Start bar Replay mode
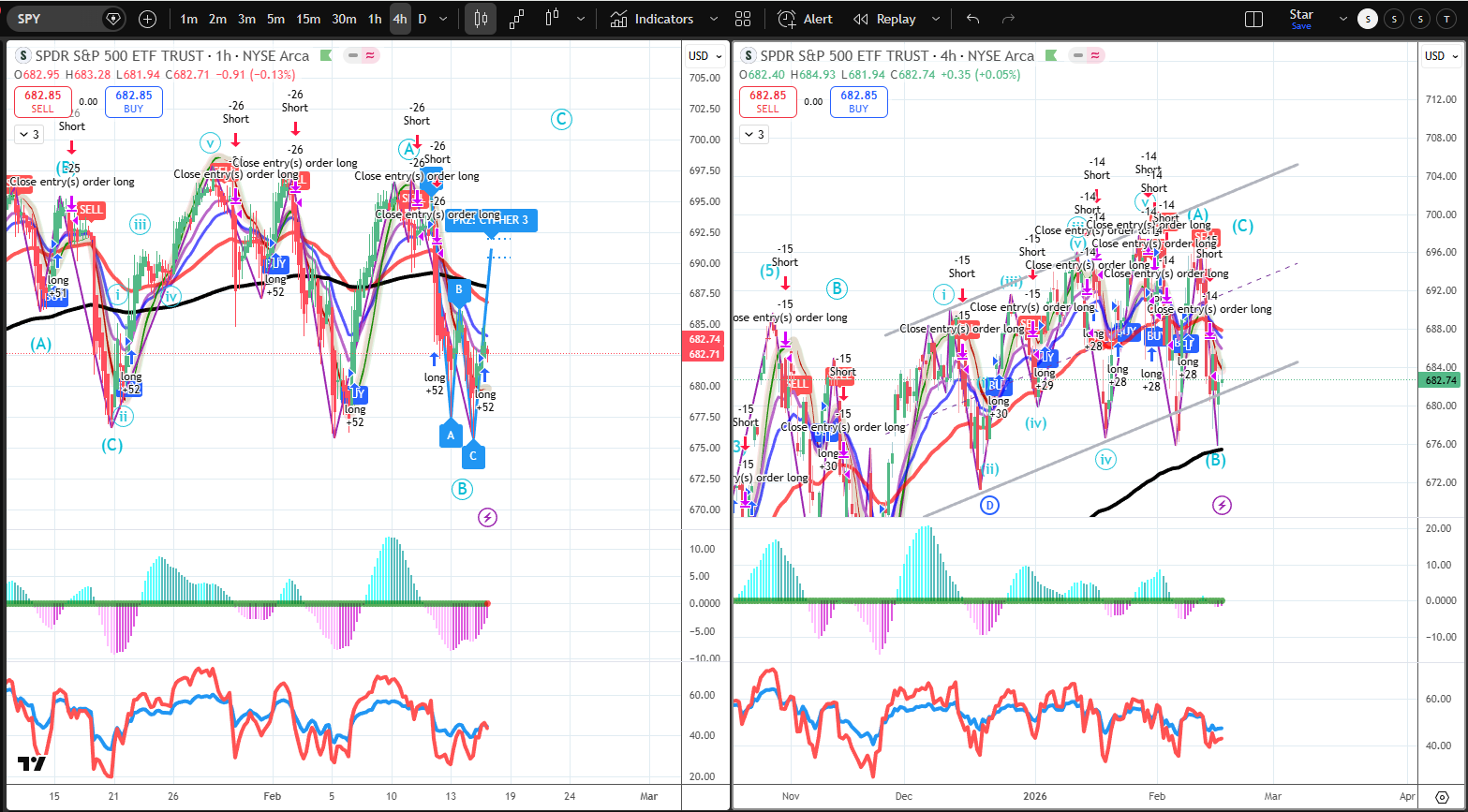Screen dimensions: 1468x812 pyautogui.click(x=884, y=19)
